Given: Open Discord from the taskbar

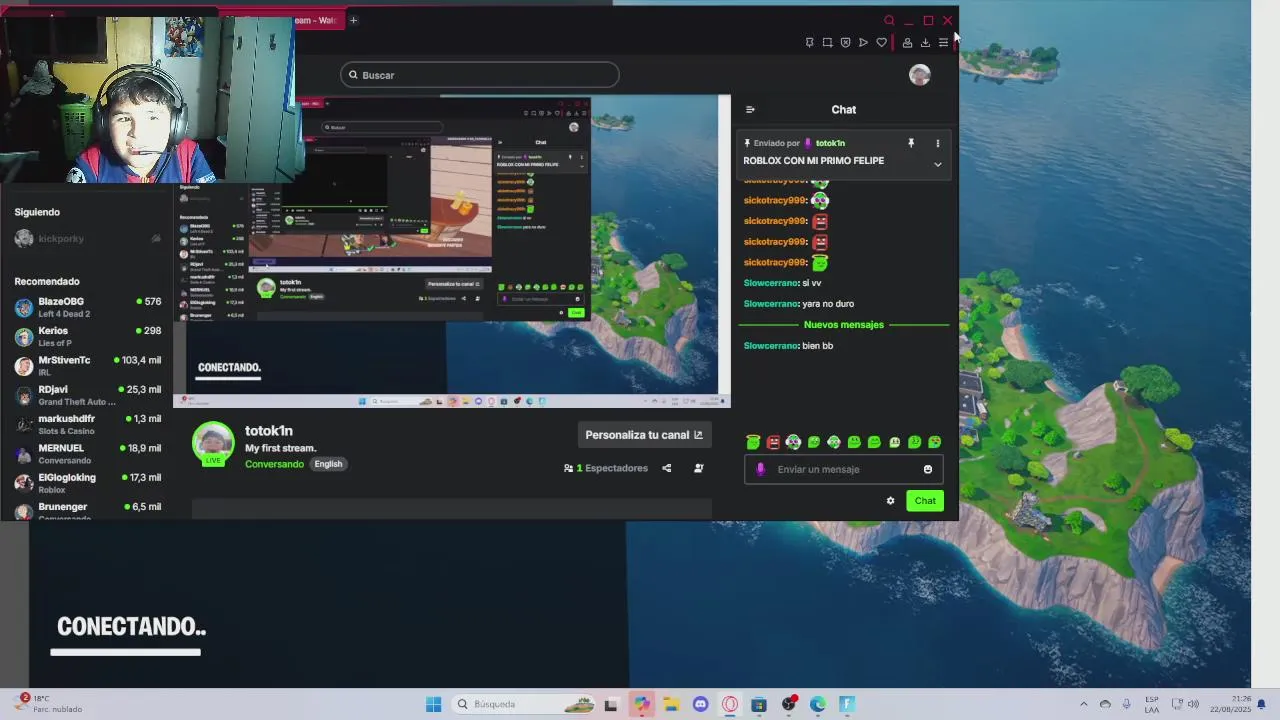Looking at the screenshot, I should tap(700, 704).
